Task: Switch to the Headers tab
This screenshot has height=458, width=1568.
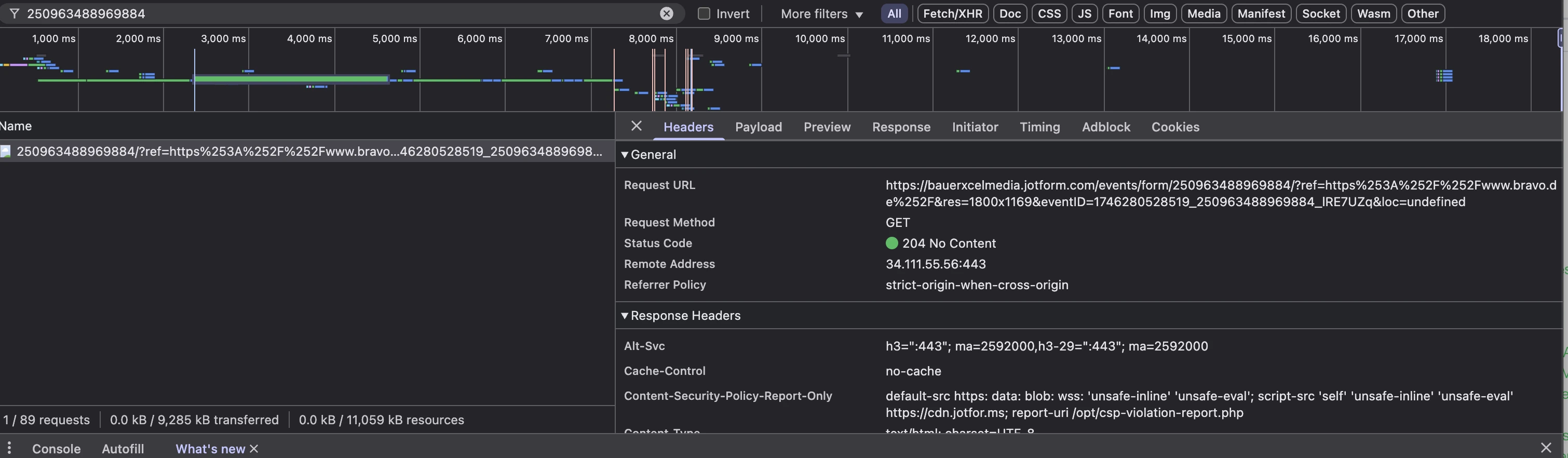Action: pos(688,127)
